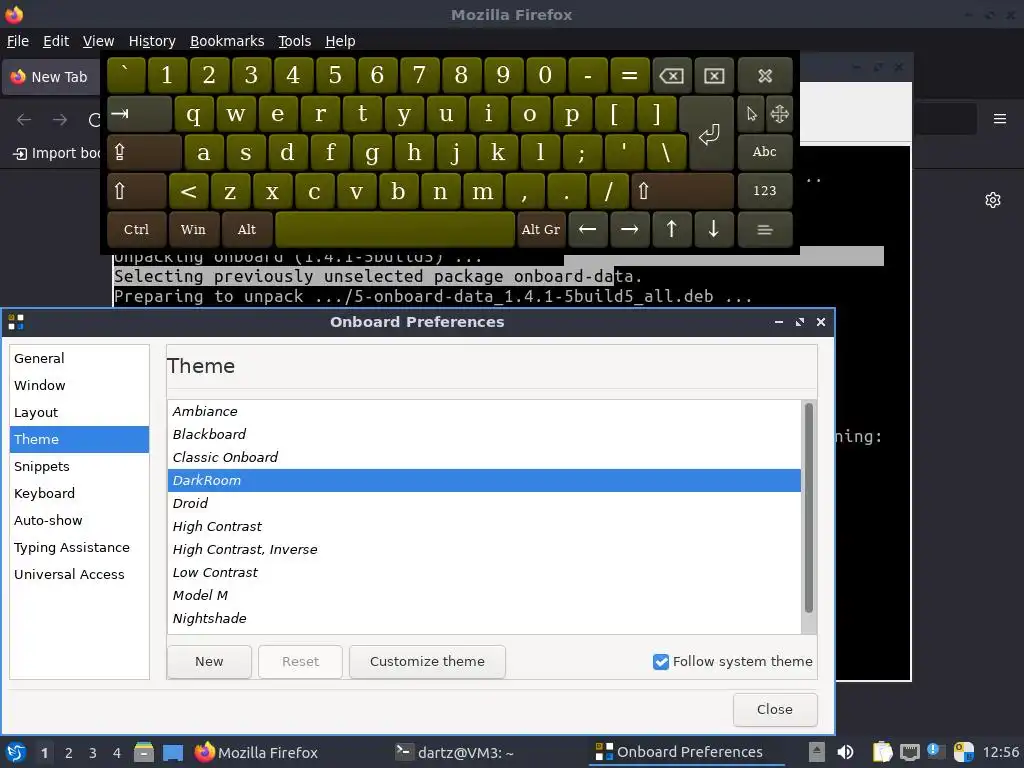Open Firefox Edit menu
This screenshot has height=768, width=1024.
pyautogui.click(x=56, y=41)
